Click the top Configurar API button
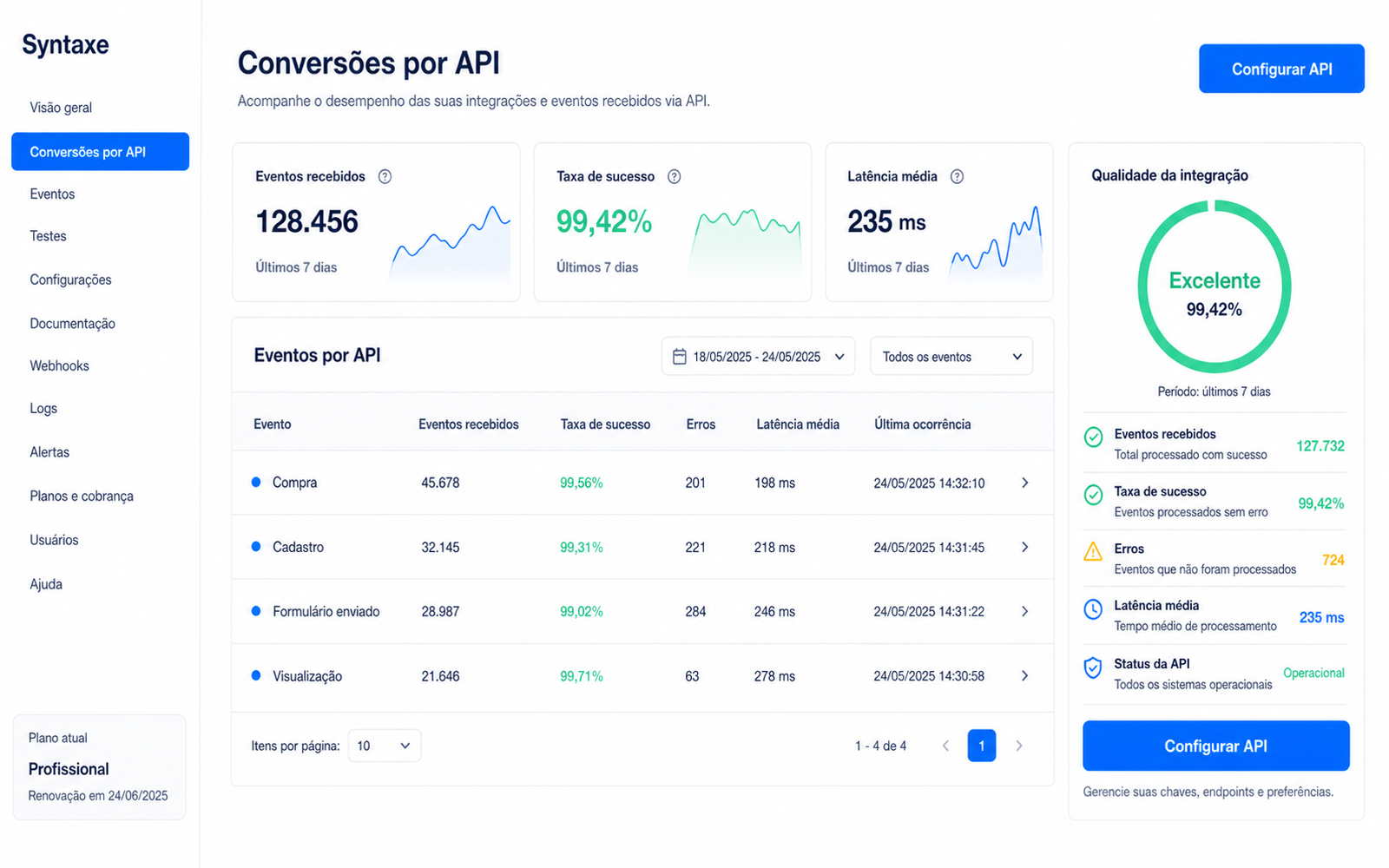Image resolution: width=1389 pixels, height=868 pixels. pyautogui.click(x=1281, y=69)
